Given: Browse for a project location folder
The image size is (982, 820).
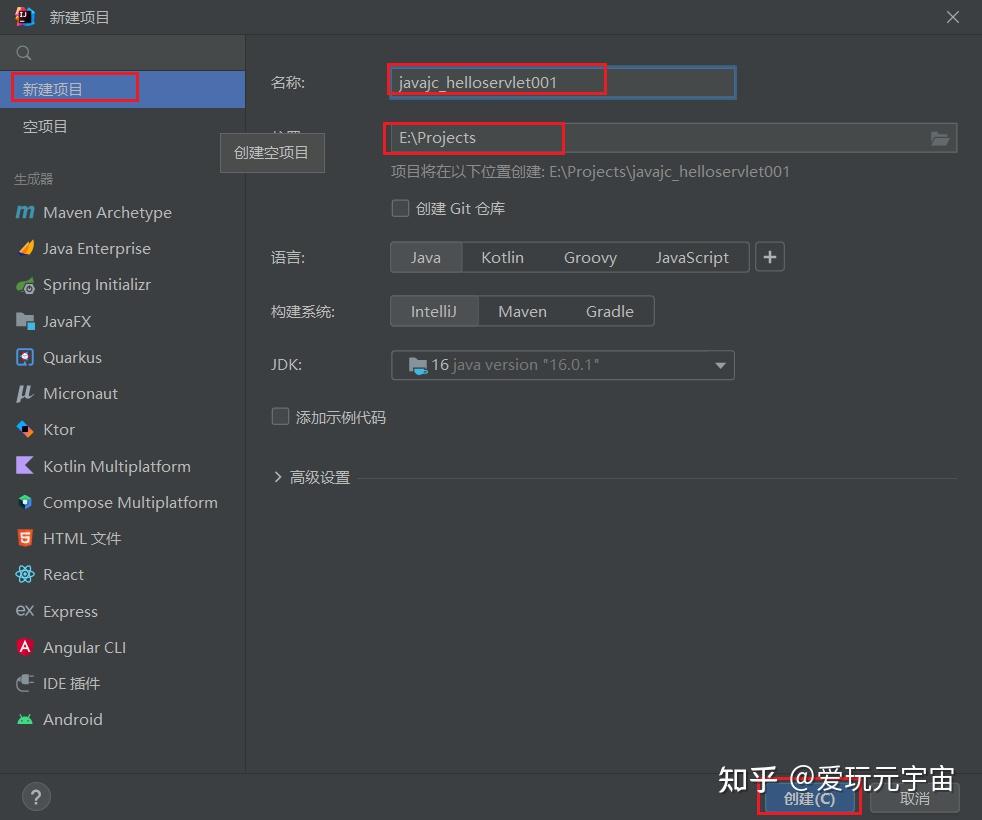Looking at the screenshot, I should [x=939, y=138].
